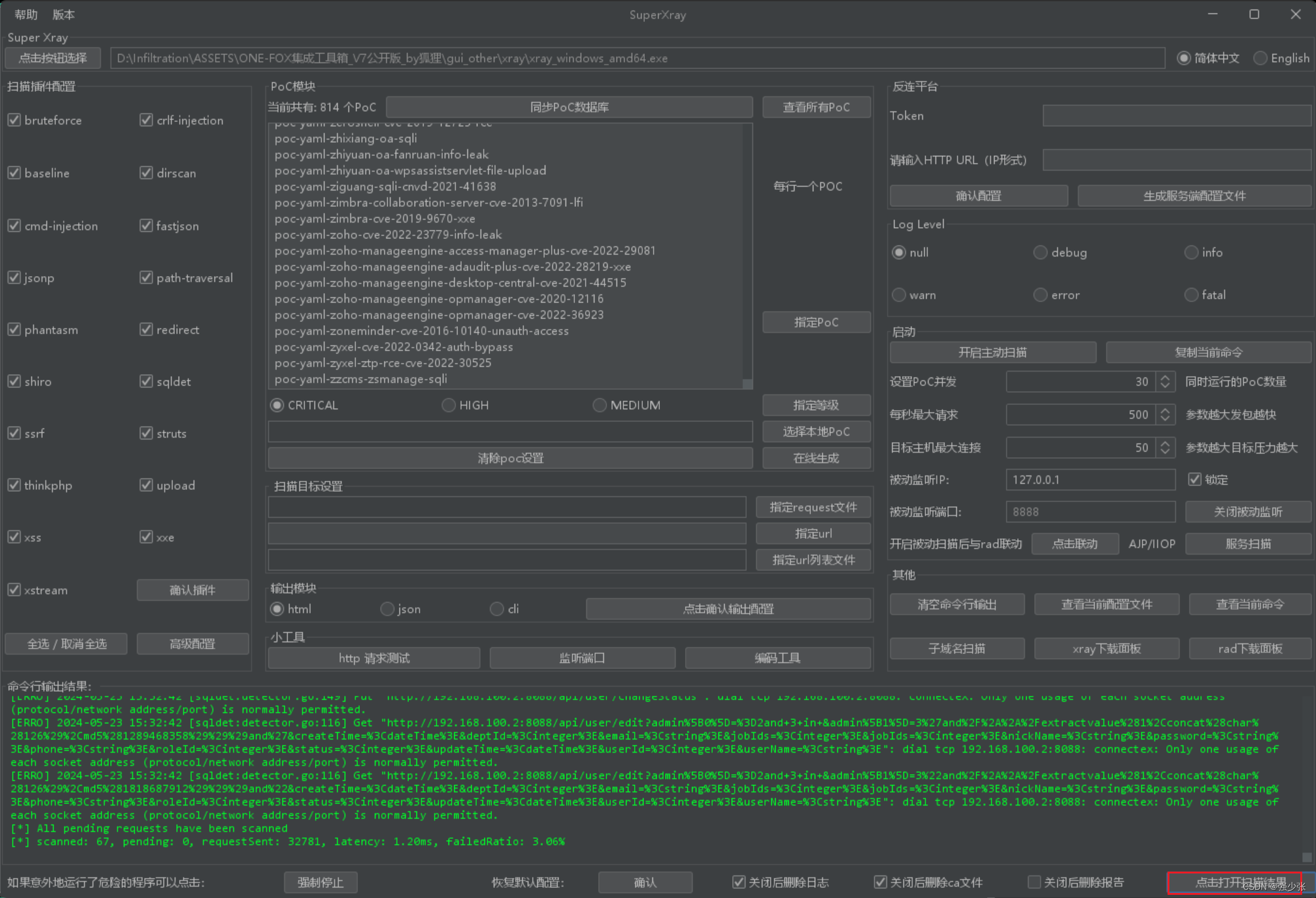
Task: Increase 设置PoC并发 value with up arrow
Action: tap(1166, 377)
